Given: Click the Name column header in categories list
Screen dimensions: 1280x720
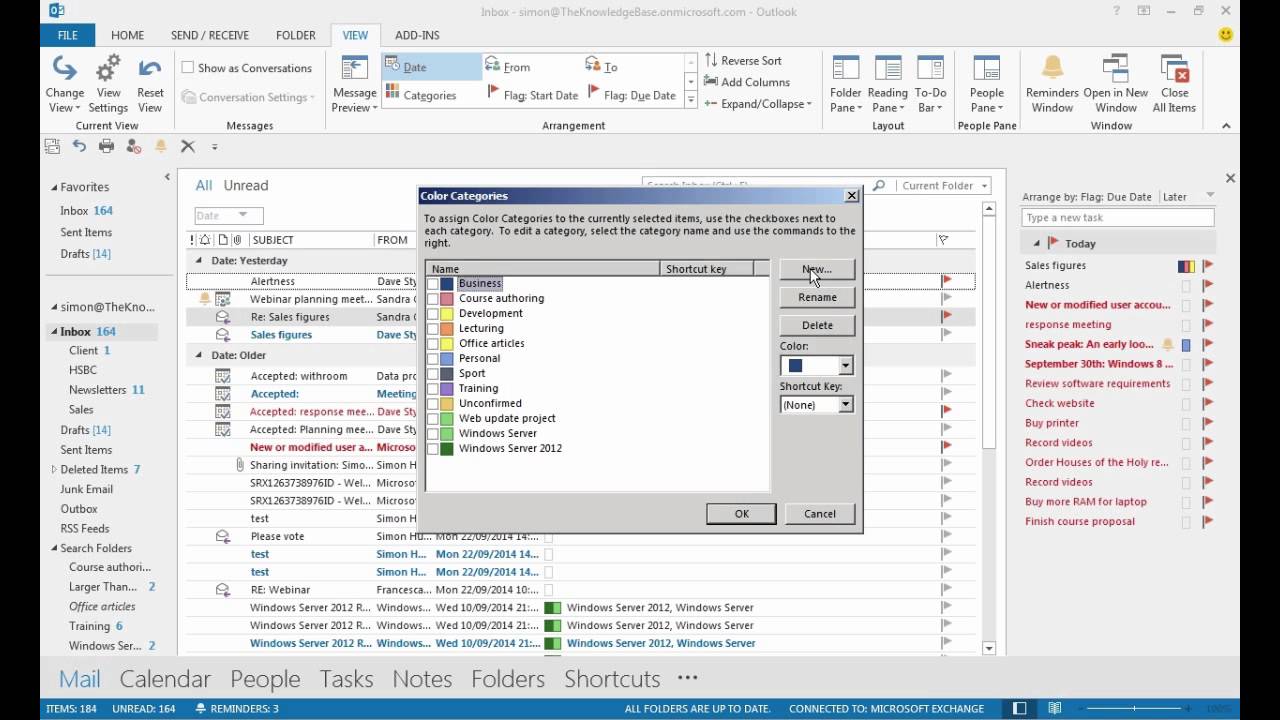Looking at the screenshot, I should click(x=543, y=269).
